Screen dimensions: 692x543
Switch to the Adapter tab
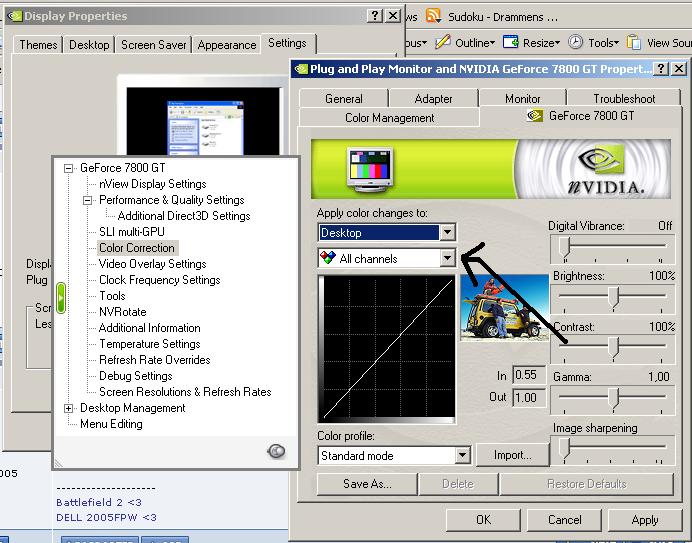433,98
